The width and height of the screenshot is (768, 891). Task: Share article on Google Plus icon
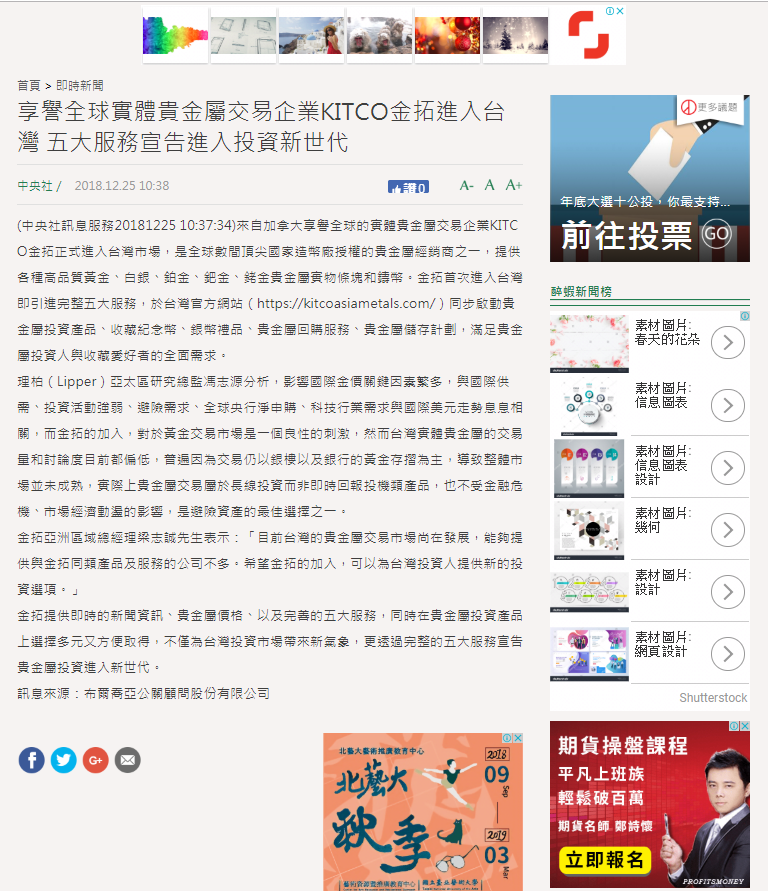pyautogui.click(x=95, y=760)
